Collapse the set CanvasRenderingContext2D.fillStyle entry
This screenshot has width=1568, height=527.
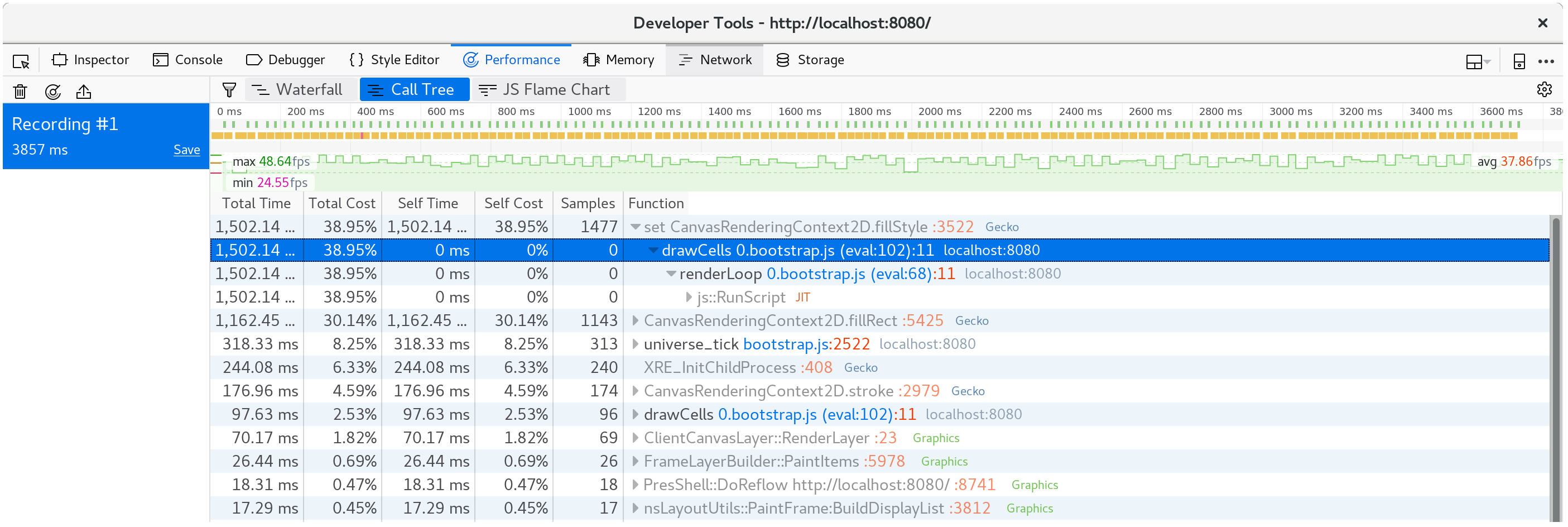(636, 226)
